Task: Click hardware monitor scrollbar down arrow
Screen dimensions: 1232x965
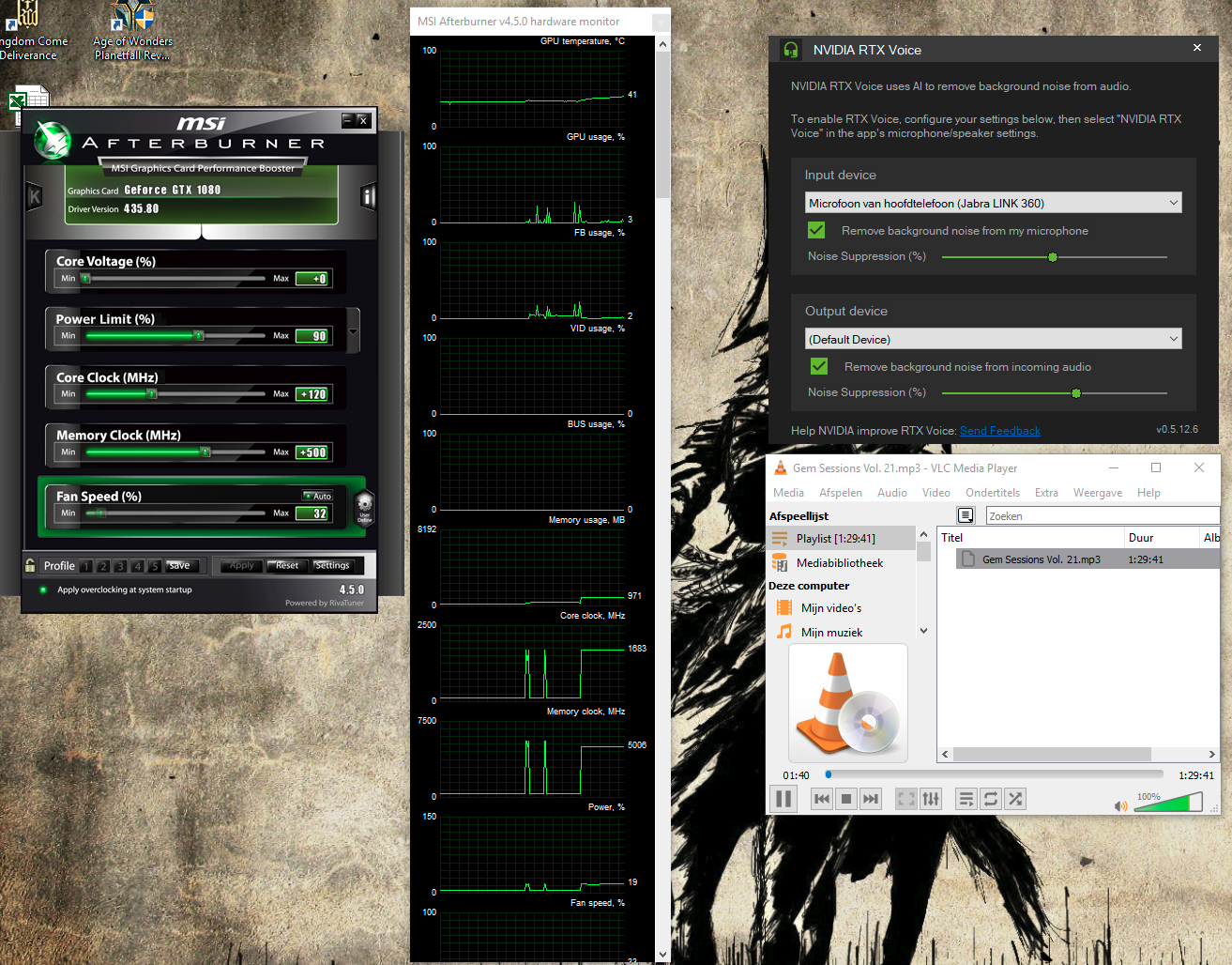Action: [x=662, y=956]
